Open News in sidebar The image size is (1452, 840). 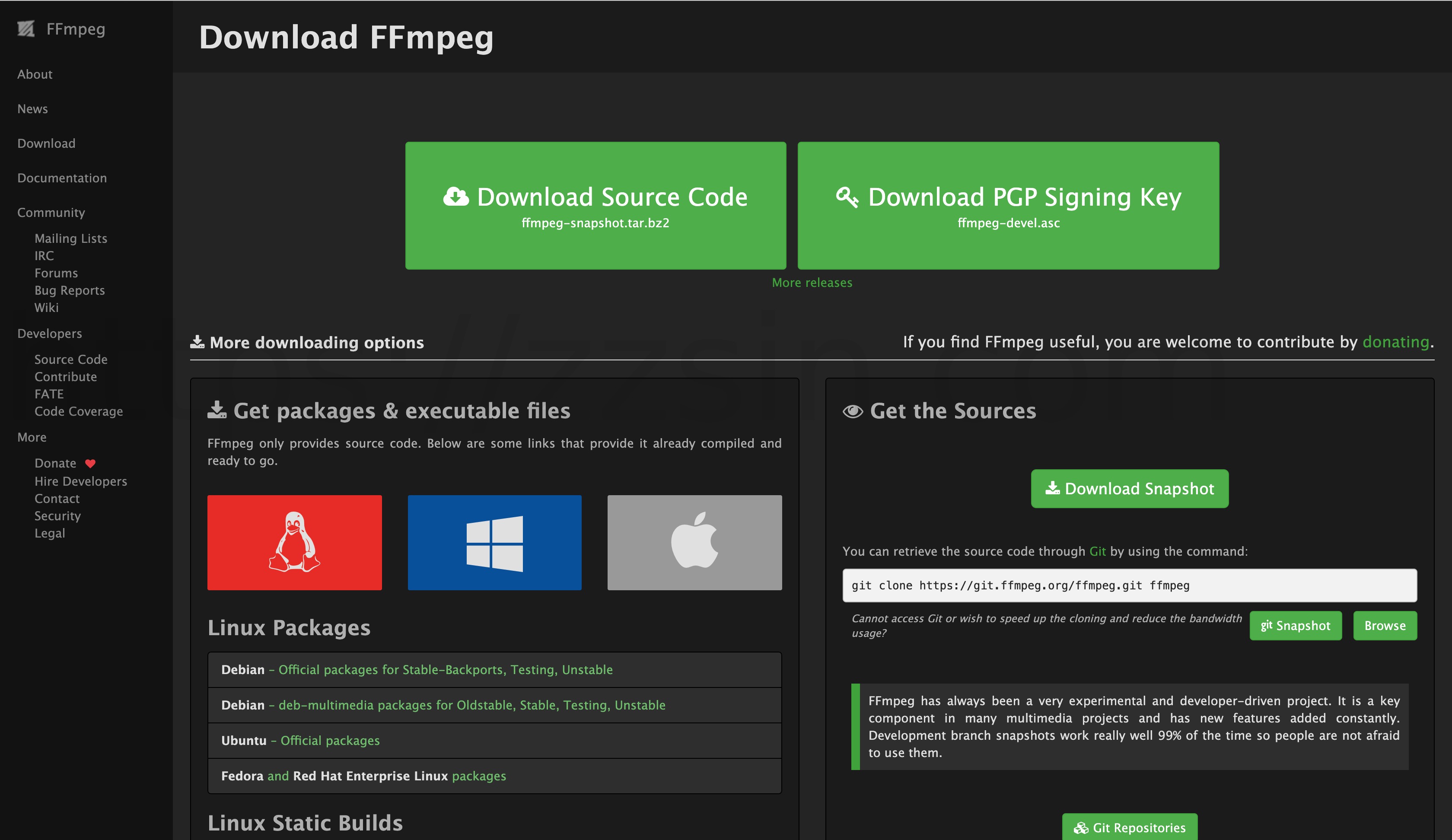tap(32, 109)
